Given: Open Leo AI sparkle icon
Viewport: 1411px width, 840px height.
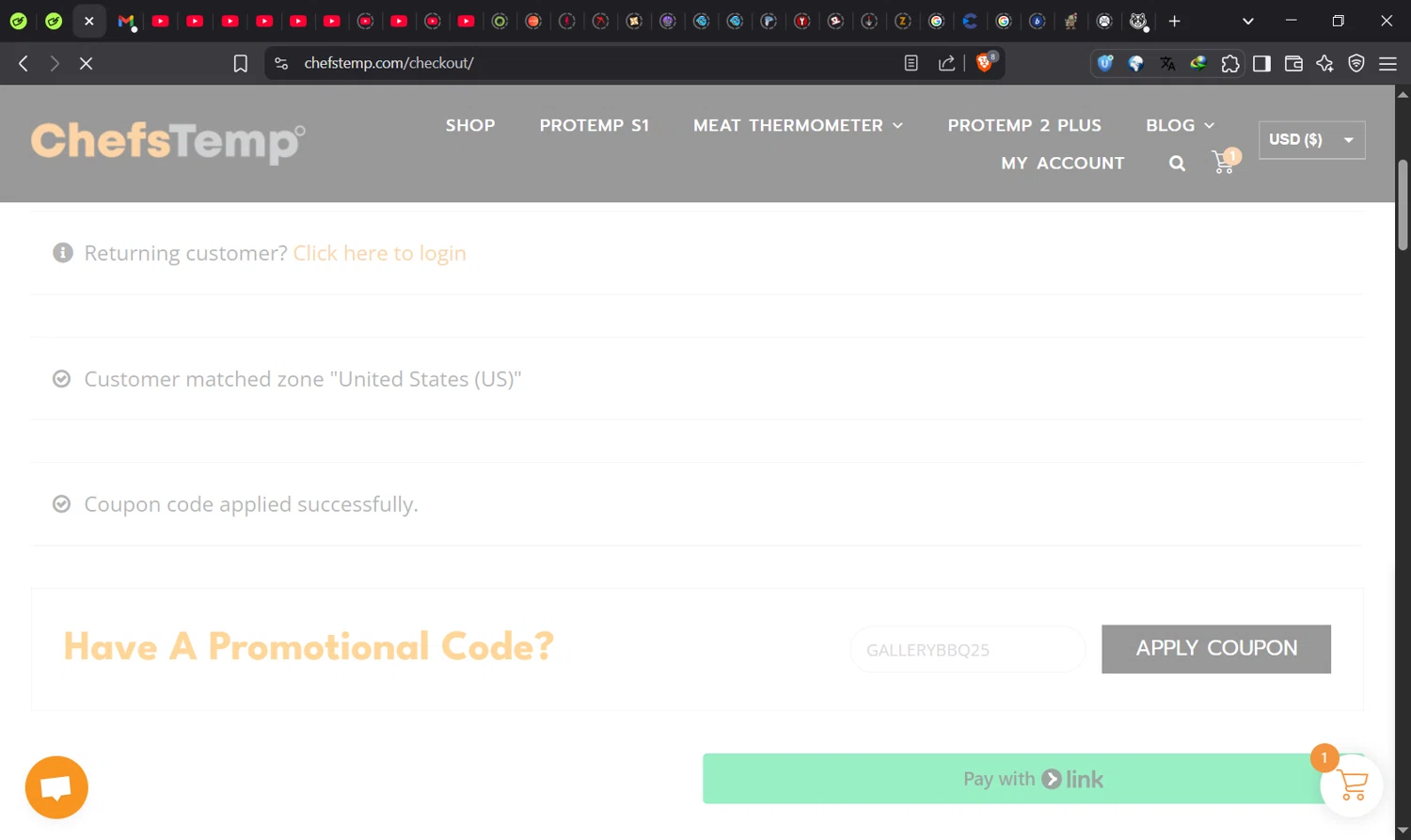Looking at the screenshot, I should pyautogui.click(x=1324, y=63).
